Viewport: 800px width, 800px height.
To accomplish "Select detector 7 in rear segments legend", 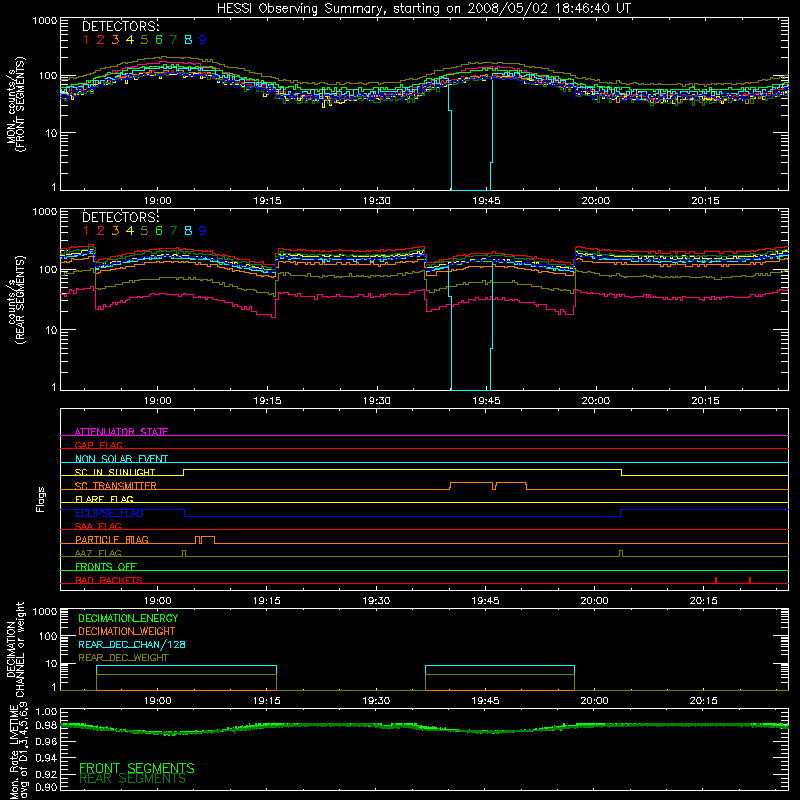I will coord(173,231).
